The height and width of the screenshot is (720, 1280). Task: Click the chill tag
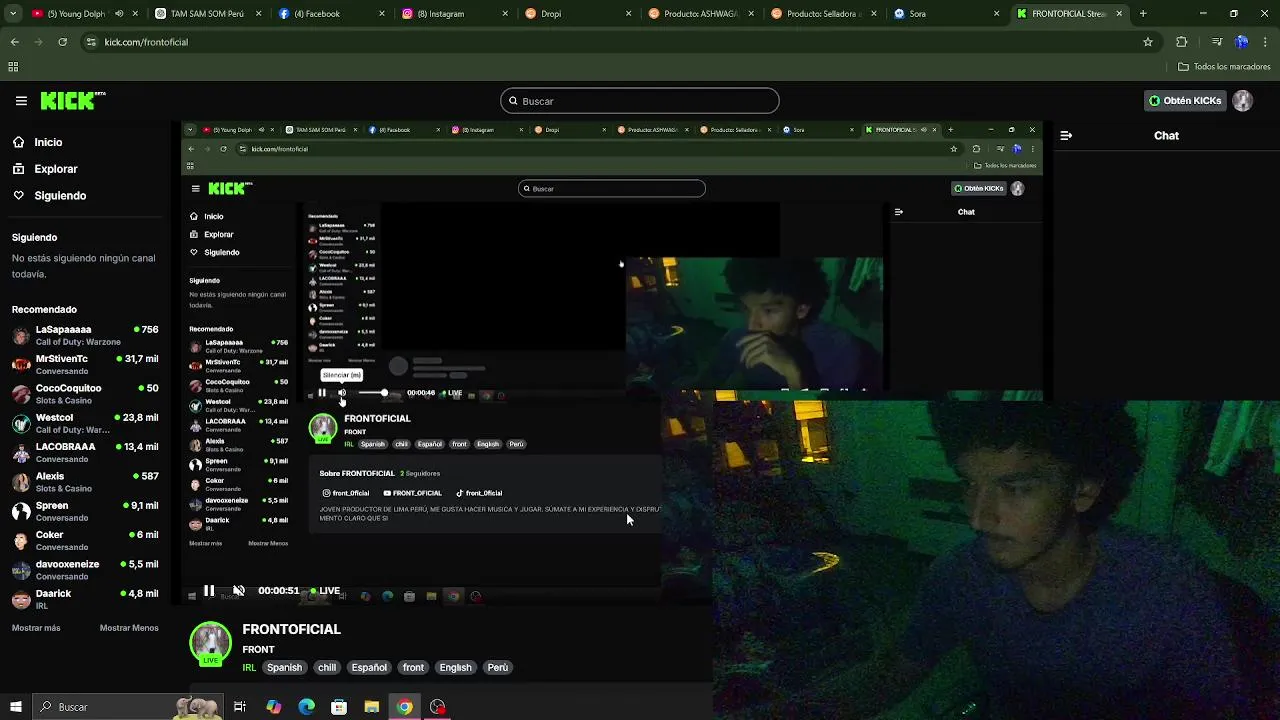pyautogui.click(x=327, y=667)
